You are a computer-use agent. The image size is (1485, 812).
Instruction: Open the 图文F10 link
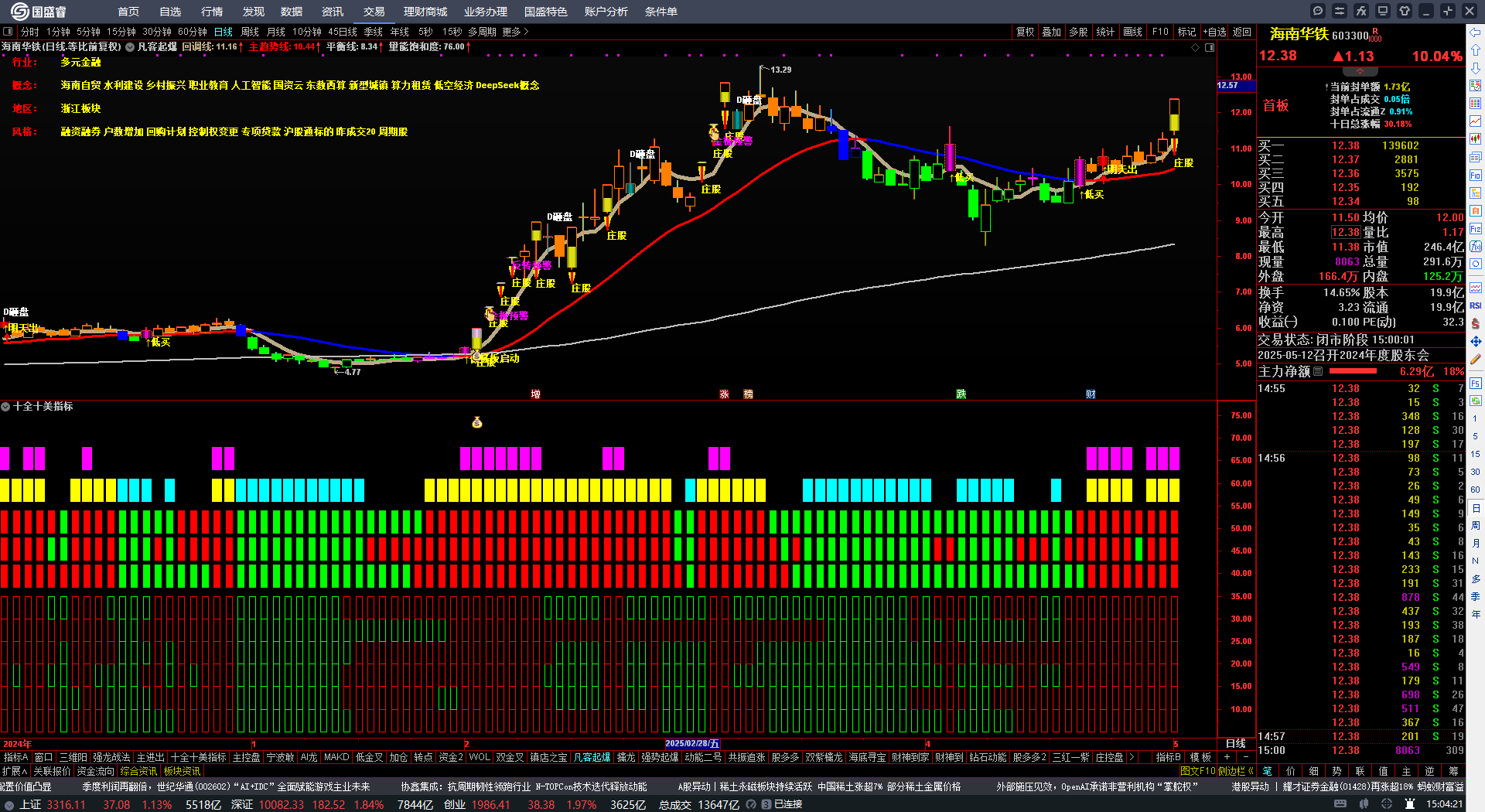(x=1198, y=771)
